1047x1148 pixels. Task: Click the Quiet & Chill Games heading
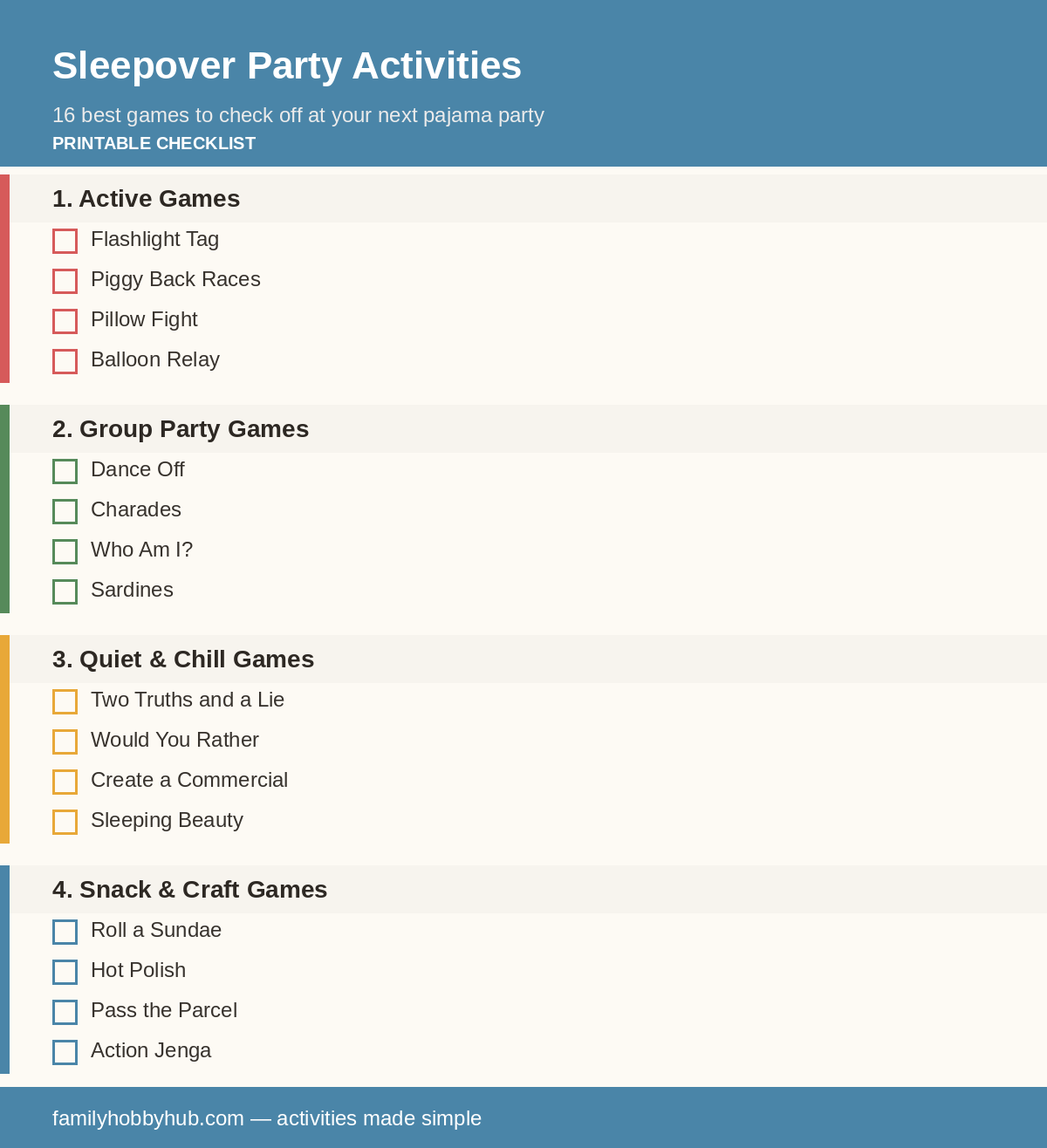[x=183, y=659]
